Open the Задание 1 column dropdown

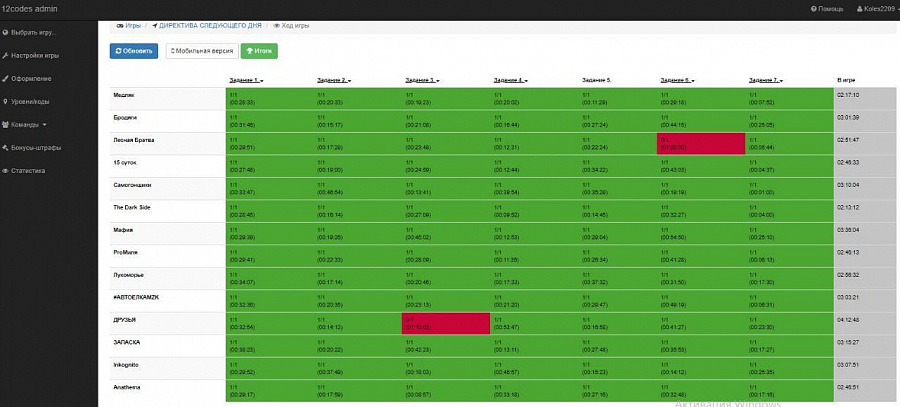coord(246,81)
